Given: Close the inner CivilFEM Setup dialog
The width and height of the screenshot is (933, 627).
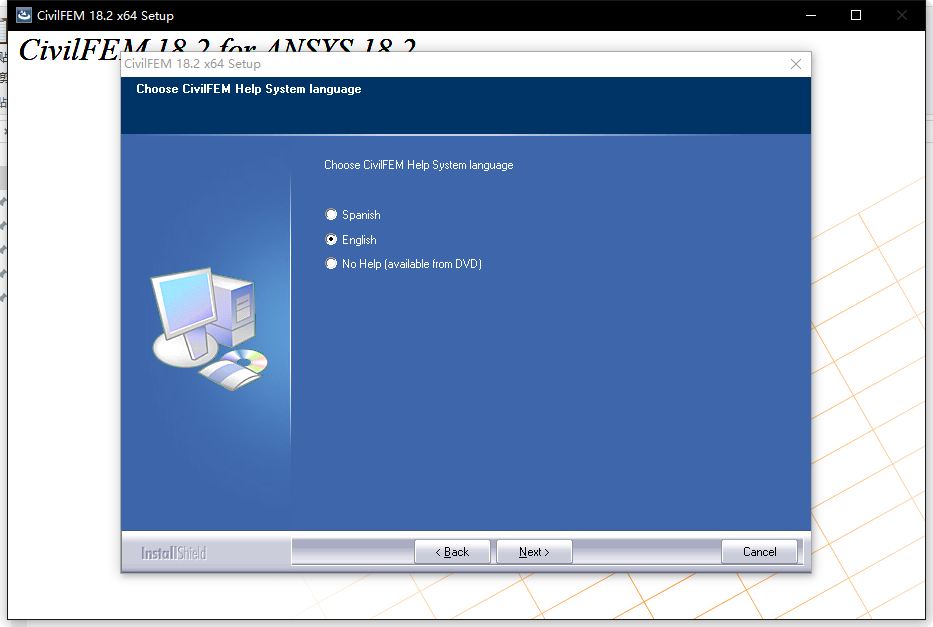Looking at the screenshot, I should tap(796, 64).
